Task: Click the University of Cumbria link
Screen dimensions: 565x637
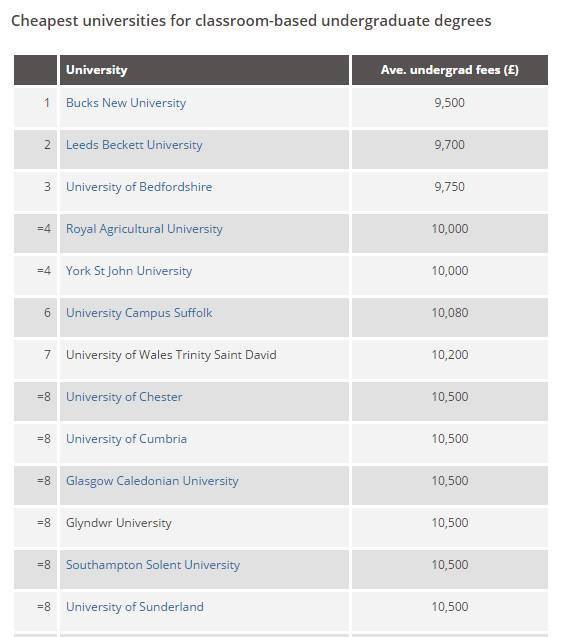Action: pos(126,439)
